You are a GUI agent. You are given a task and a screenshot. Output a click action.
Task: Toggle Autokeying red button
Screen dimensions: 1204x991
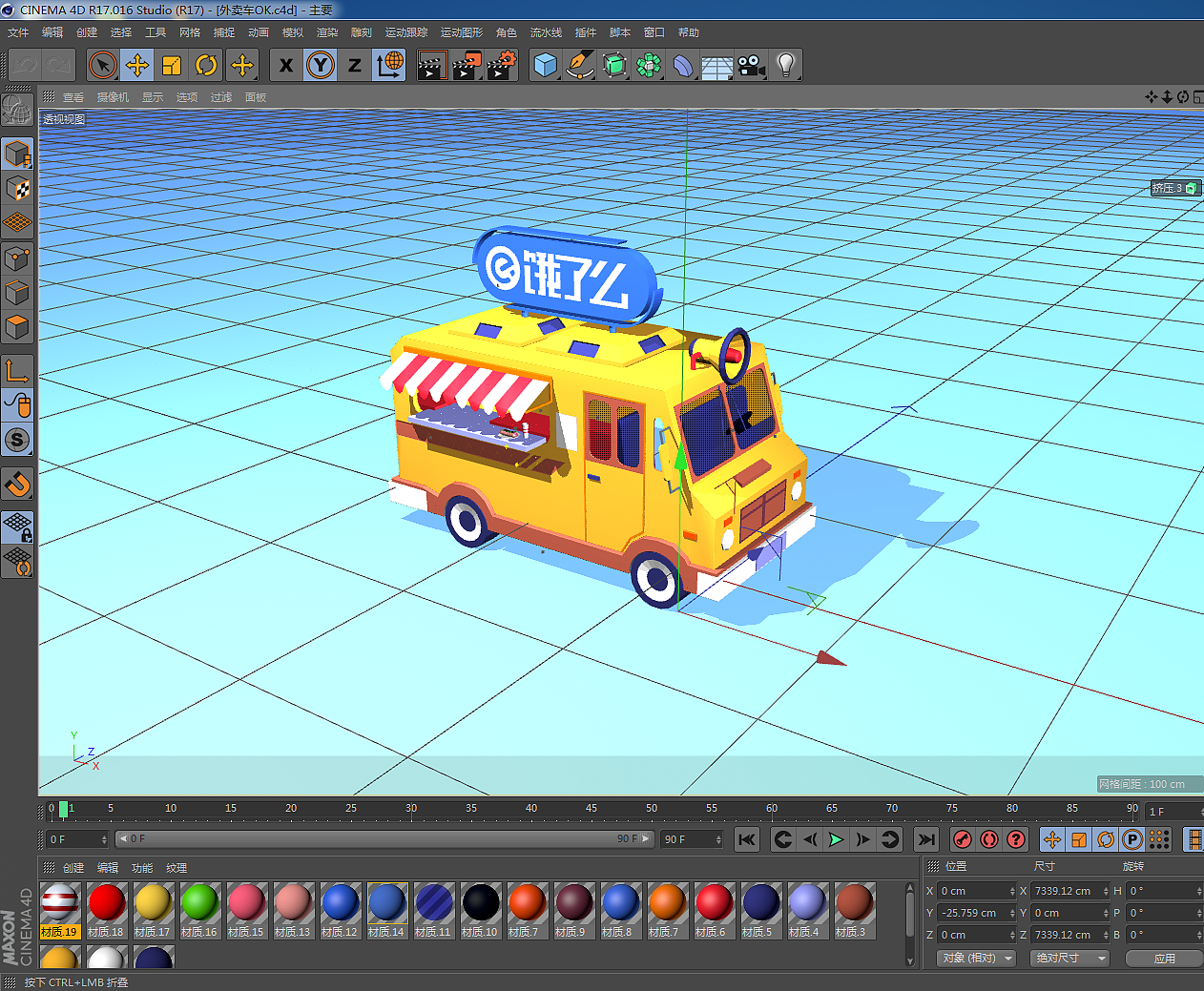[989, 839]
